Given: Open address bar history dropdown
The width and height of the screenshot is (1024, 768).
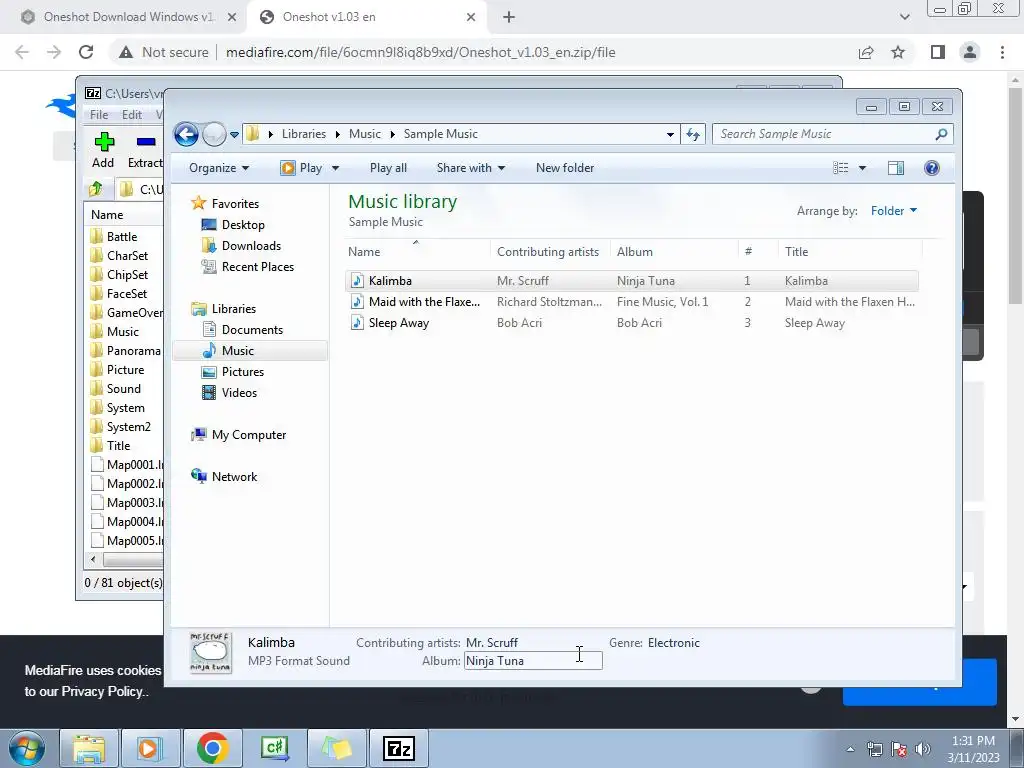Looking at the screenshot, I should coord(670,135).
